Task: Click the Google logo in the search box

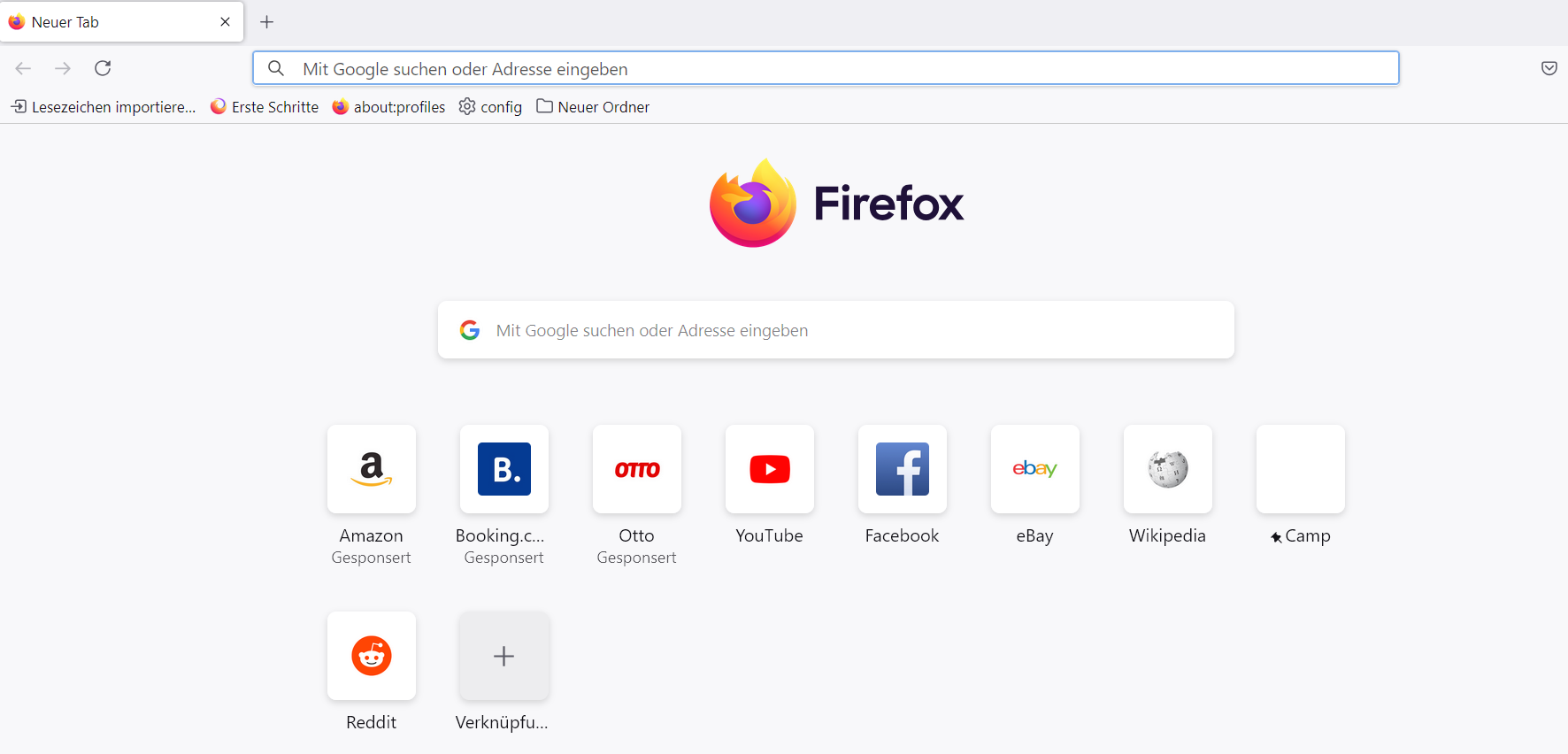Action: click(470, 330)
